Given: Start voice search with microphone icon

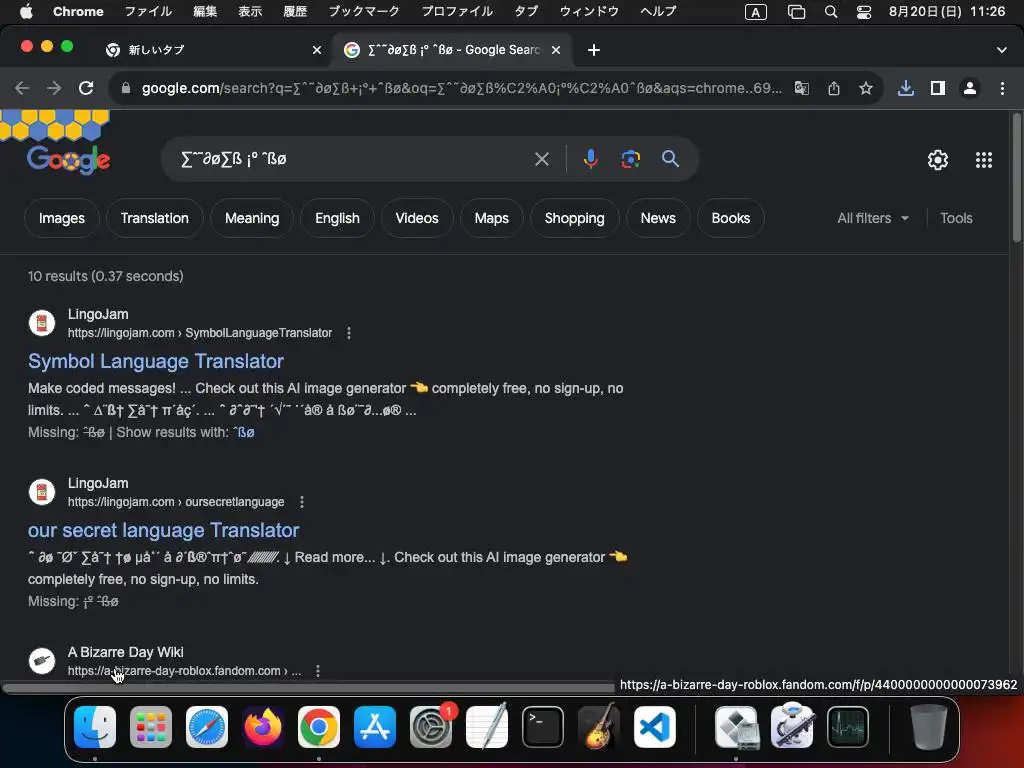Looking at the screenshot, I should tap(590, 159).
